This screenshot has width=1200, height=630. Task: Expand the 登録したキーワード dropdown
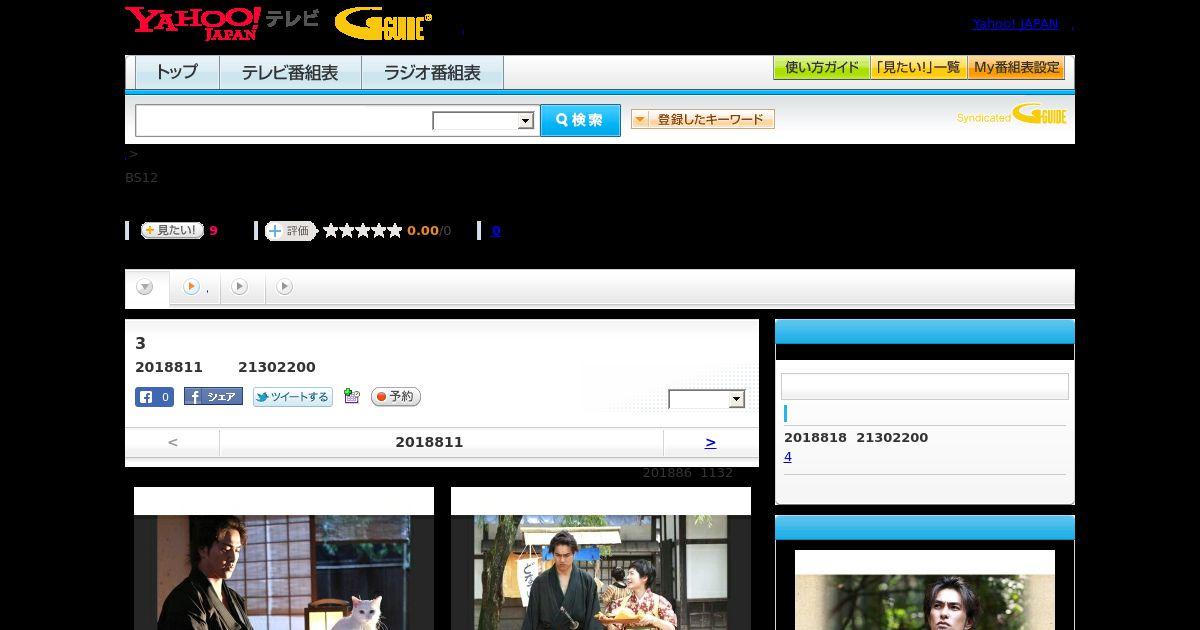pos(703,119)
